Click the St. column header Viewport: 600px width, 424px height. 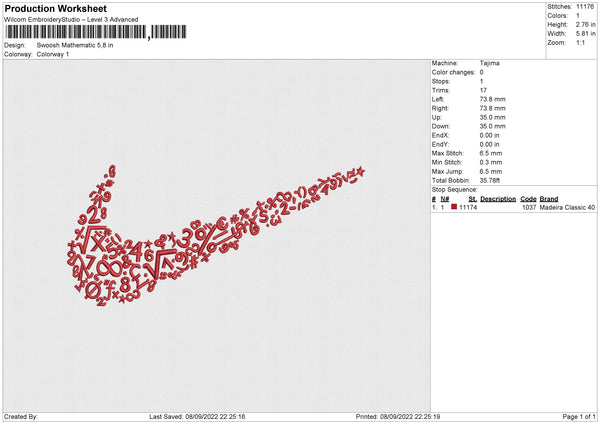pos(469,198)
